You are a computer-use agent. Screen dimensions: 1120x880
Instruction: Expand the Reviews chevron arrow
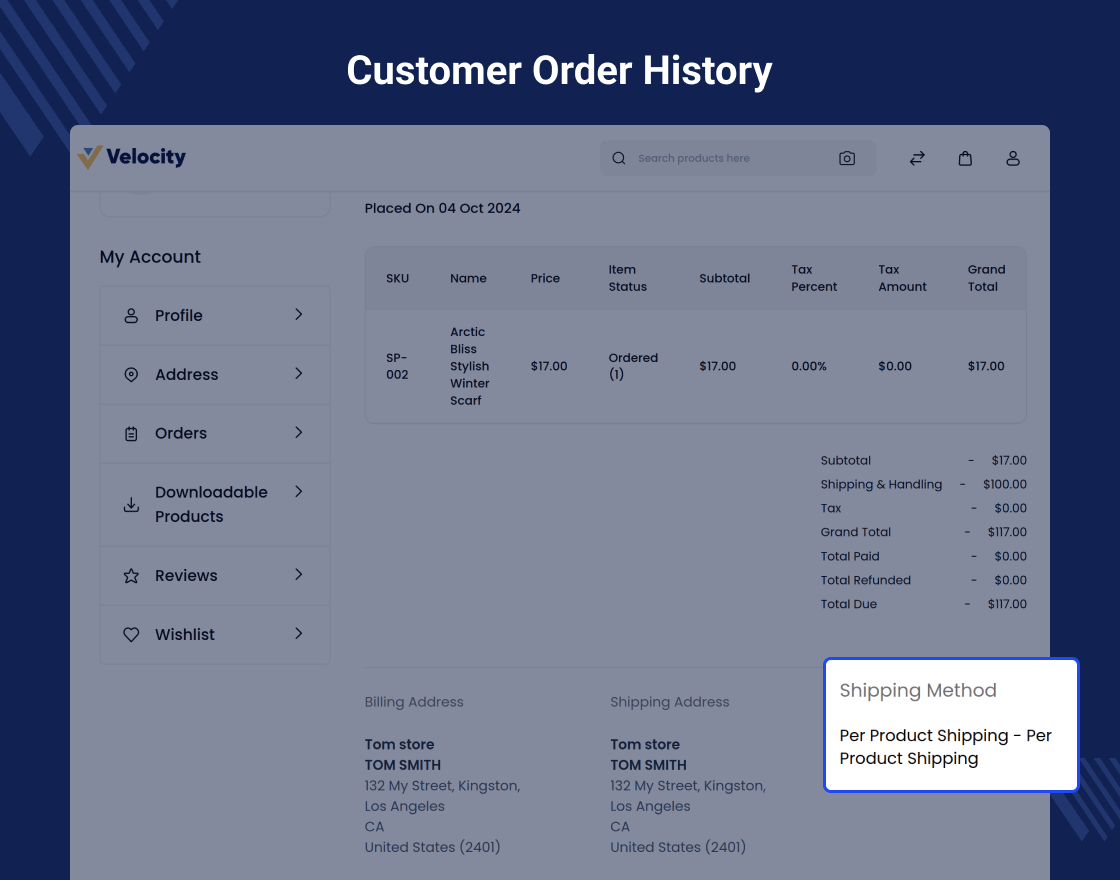[x=299, y=574]
